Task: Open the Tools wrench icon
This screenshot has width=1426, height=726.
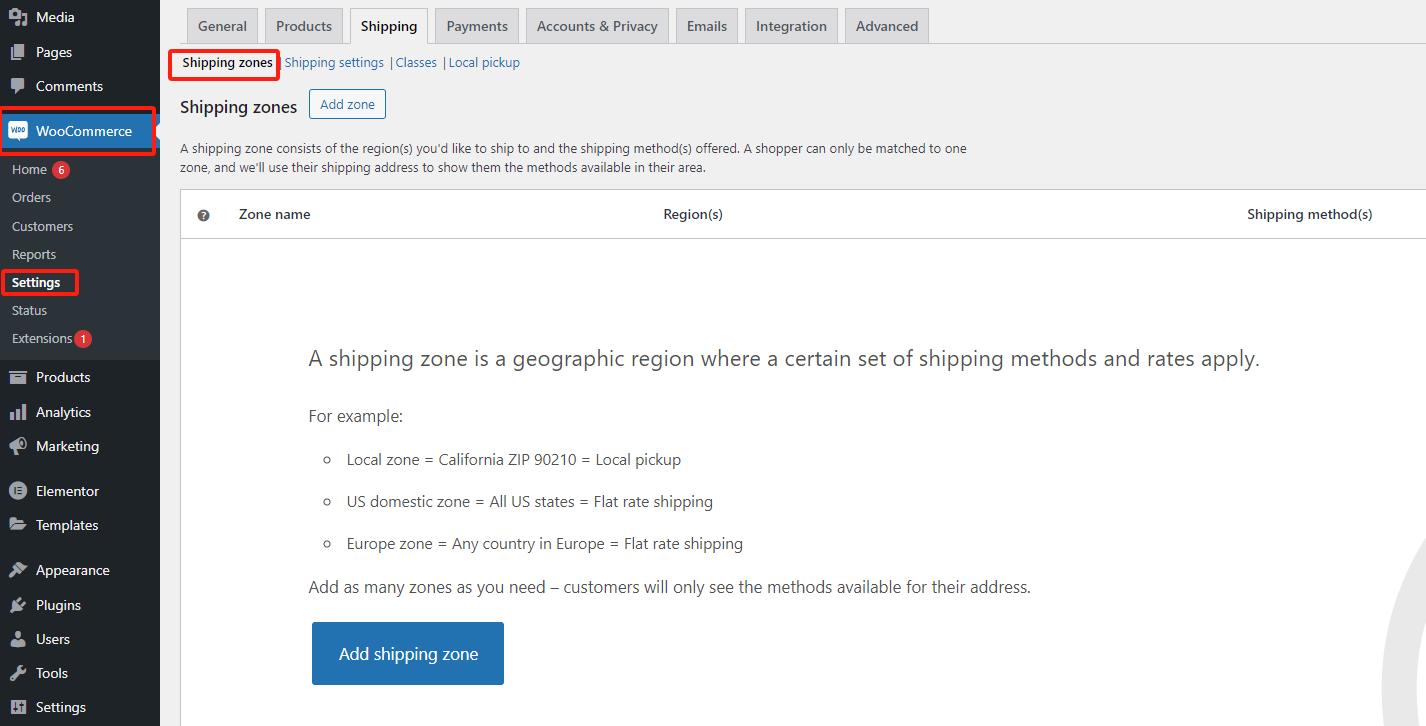Action: 17,673
